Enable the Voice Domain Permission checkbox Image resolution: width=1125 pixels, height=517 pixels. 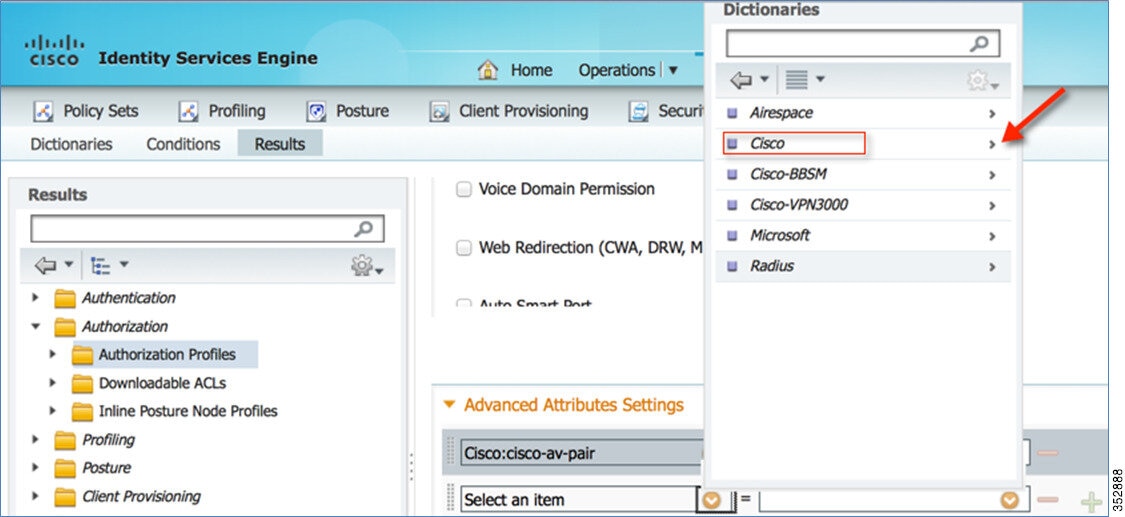coord(464,189)
